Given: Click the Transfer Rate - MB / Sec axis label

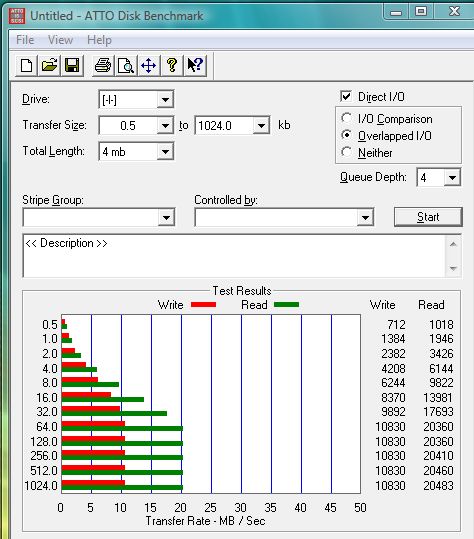Looking at the screenshot, I should (x=206, y=521).
